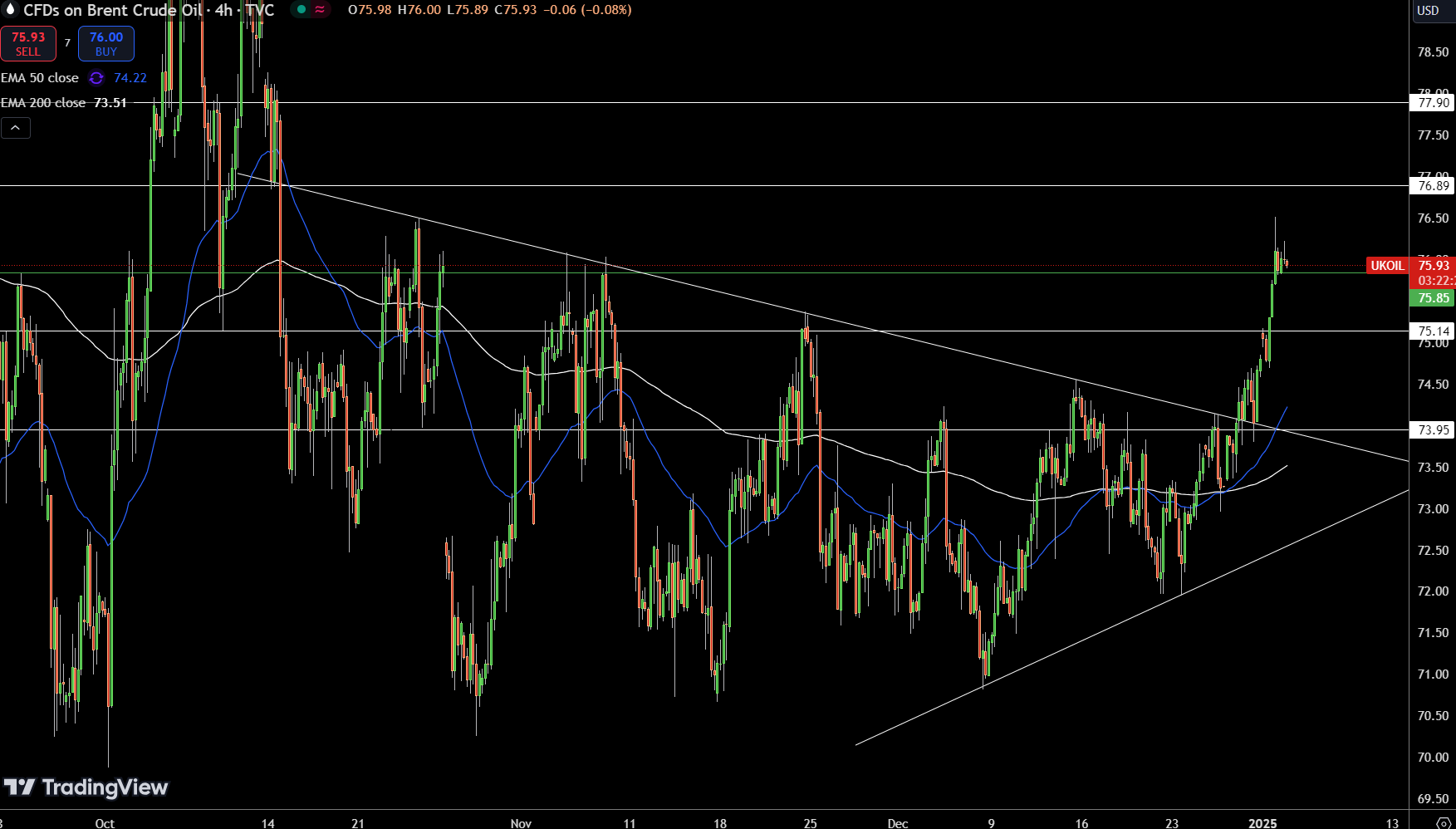Click the 75.14 horizontal line price label
1456x829 pixels.
(1433, 331)
